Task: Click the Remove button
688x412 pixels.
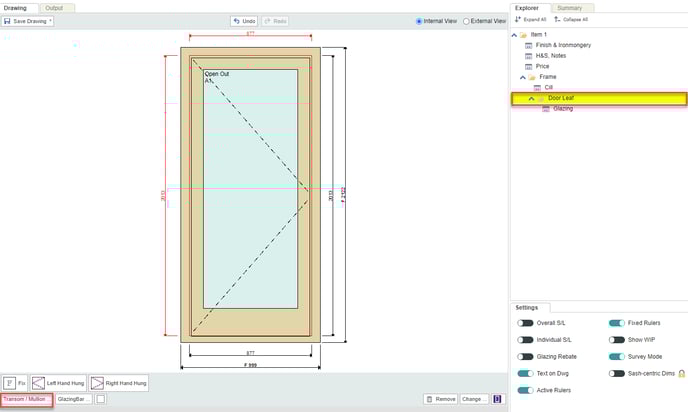Action: click(440, 398)
